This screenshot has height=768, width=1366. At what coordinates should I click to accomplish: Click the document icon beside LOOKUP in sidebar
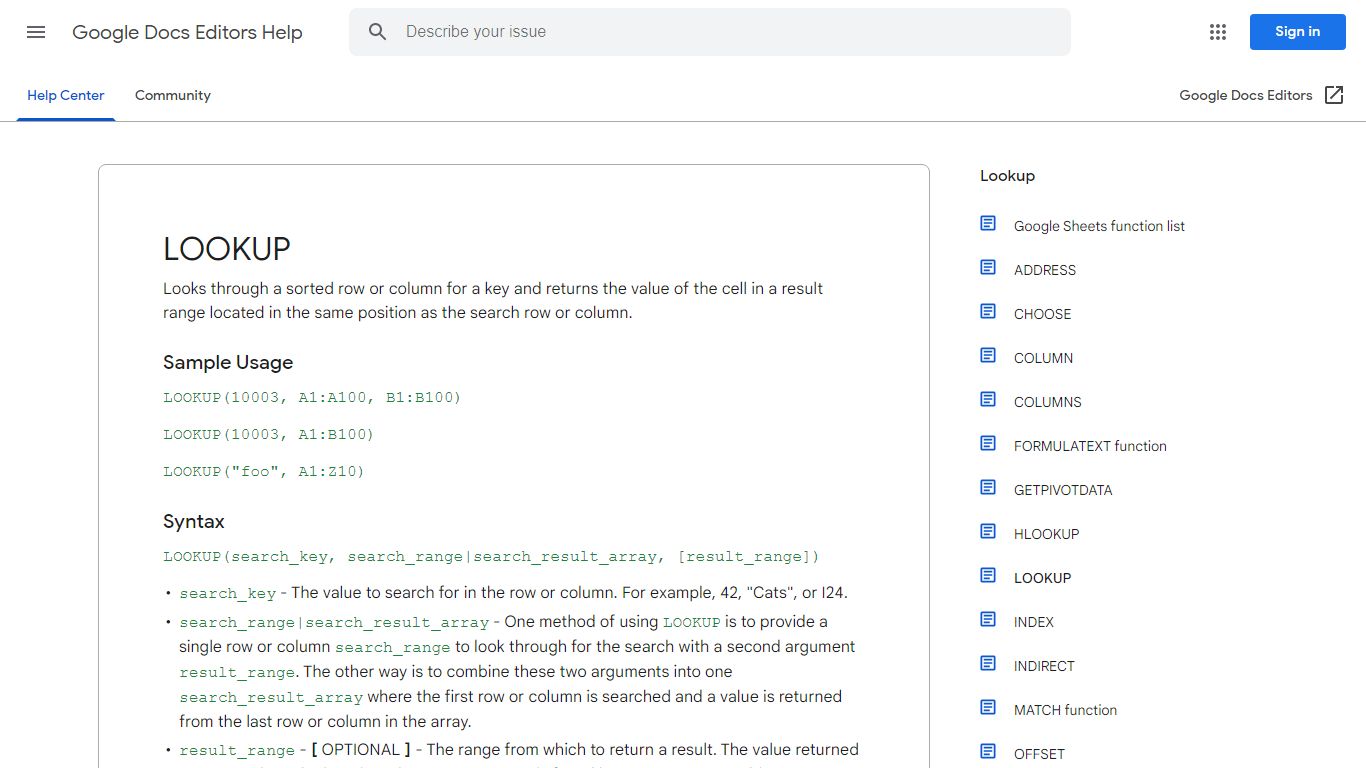(x=988, y=576)
